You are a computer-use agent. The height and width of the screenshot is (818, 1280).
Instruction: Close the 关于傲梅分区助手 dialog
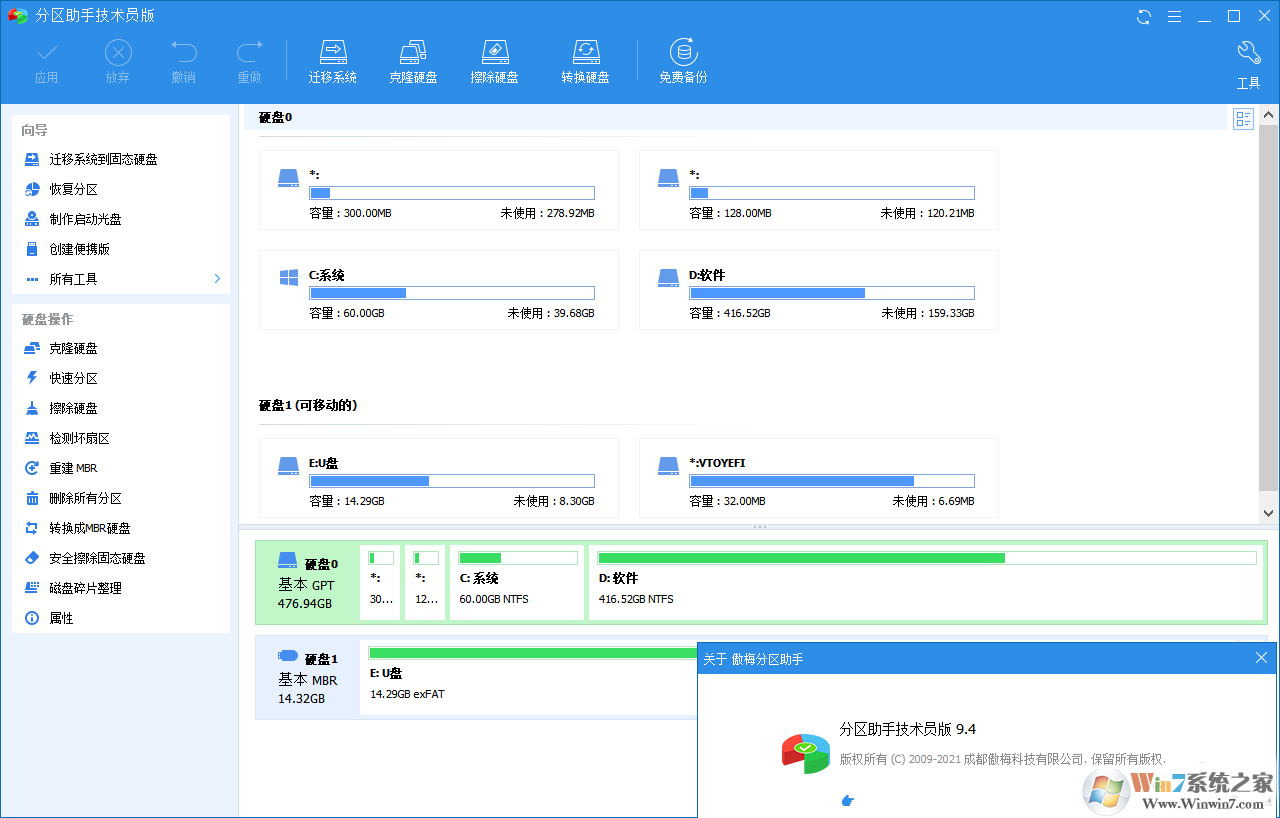coord(1261,657)
